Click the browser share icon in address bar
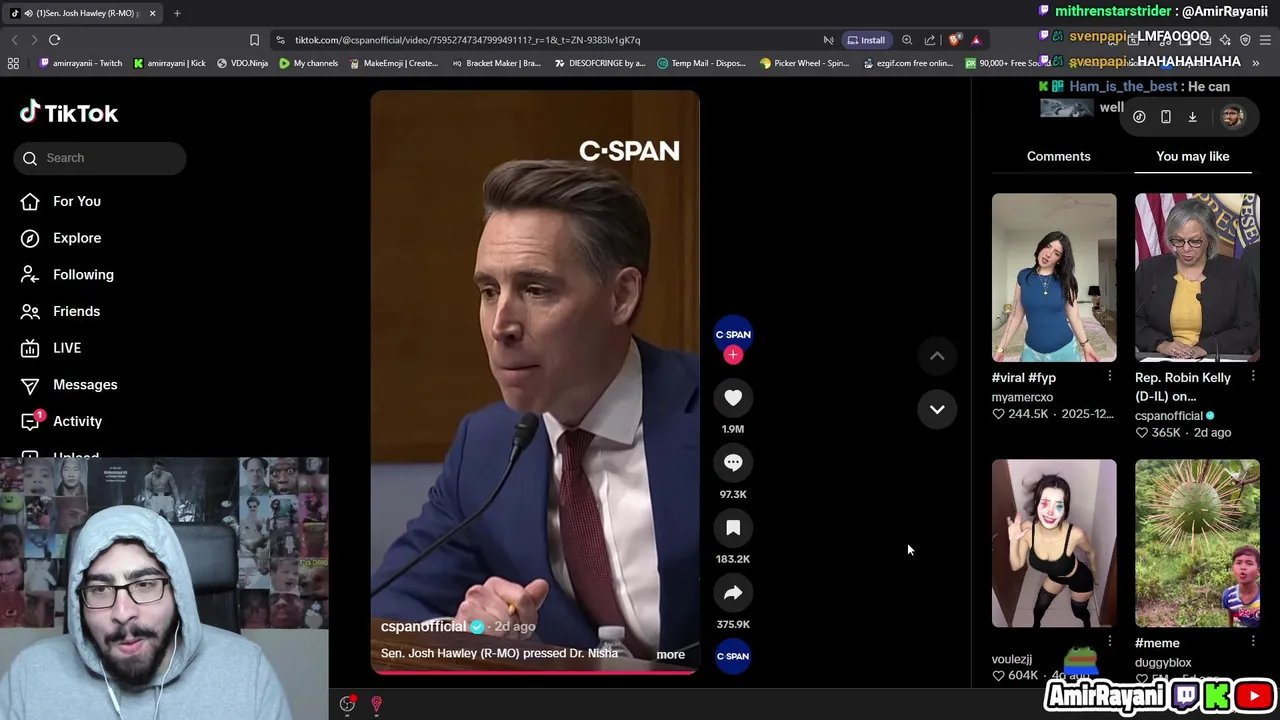1280x720 pixels. click(x=930, y=40)
